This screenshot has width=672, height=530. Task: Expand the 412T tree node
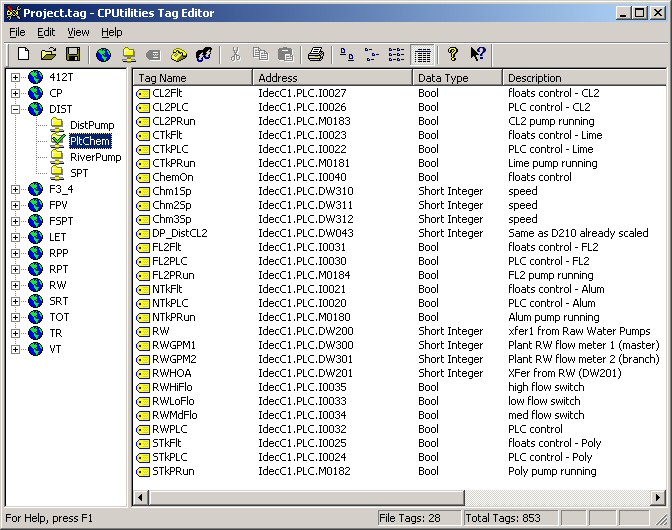pyautogui.click(x=16, y=77)
